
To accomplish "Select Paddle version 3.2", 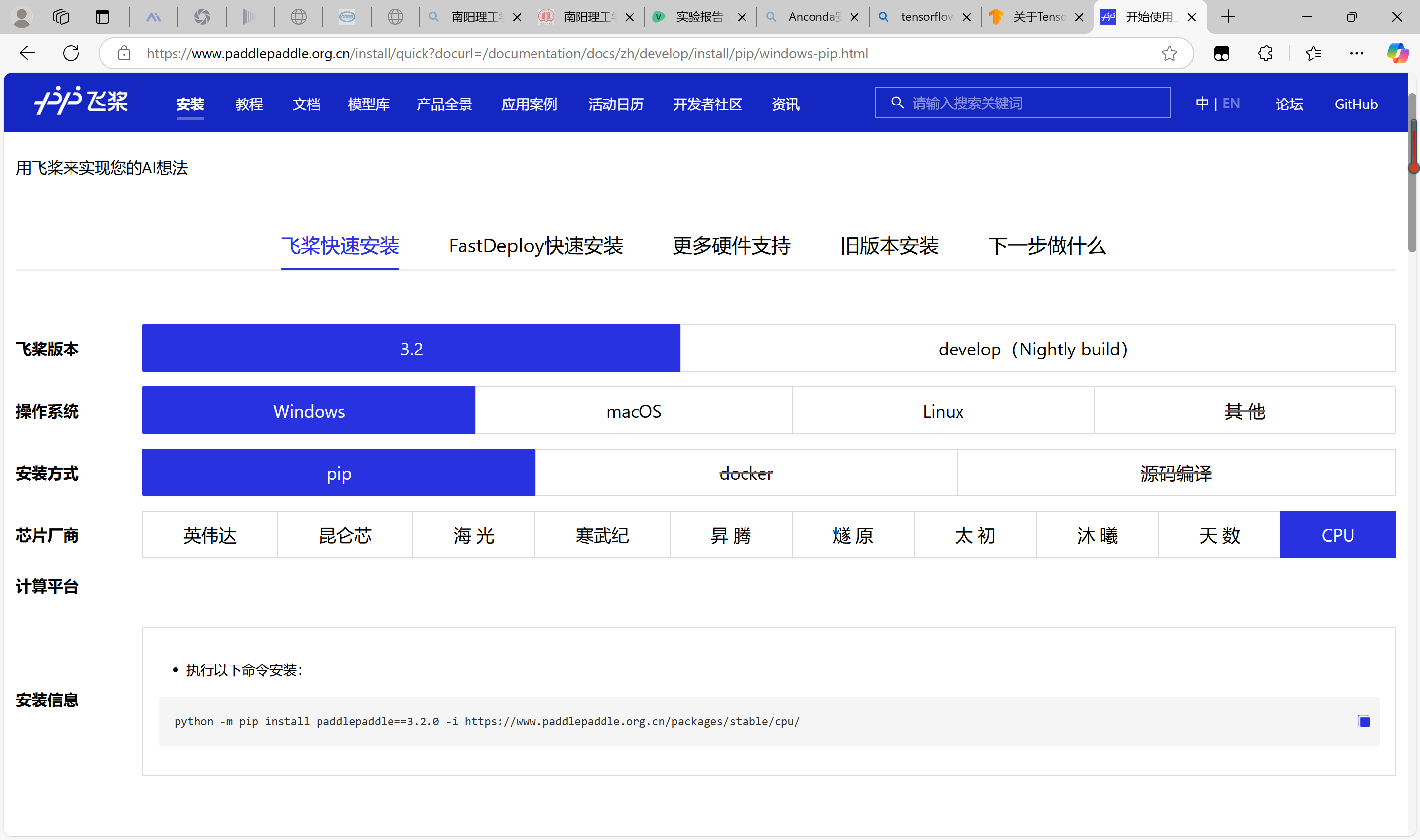I will coord(411,348).
